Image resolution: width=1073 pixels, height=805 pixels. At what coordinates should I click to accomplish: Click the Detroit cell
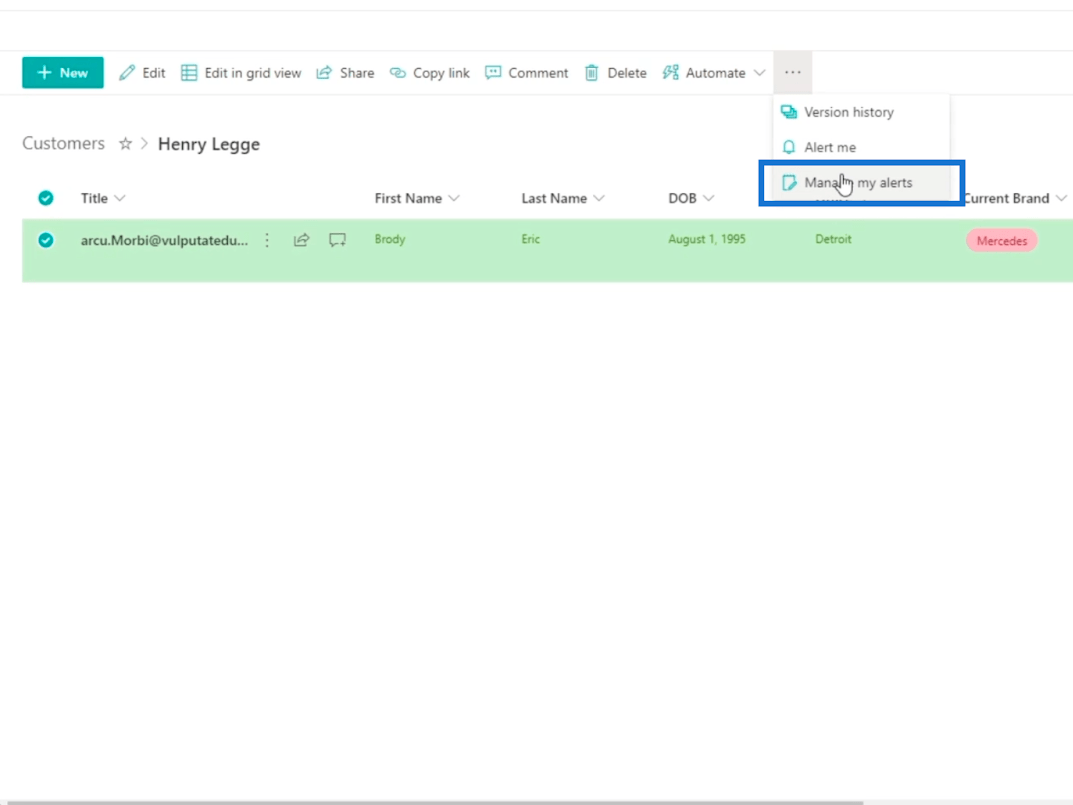(833, 240)
